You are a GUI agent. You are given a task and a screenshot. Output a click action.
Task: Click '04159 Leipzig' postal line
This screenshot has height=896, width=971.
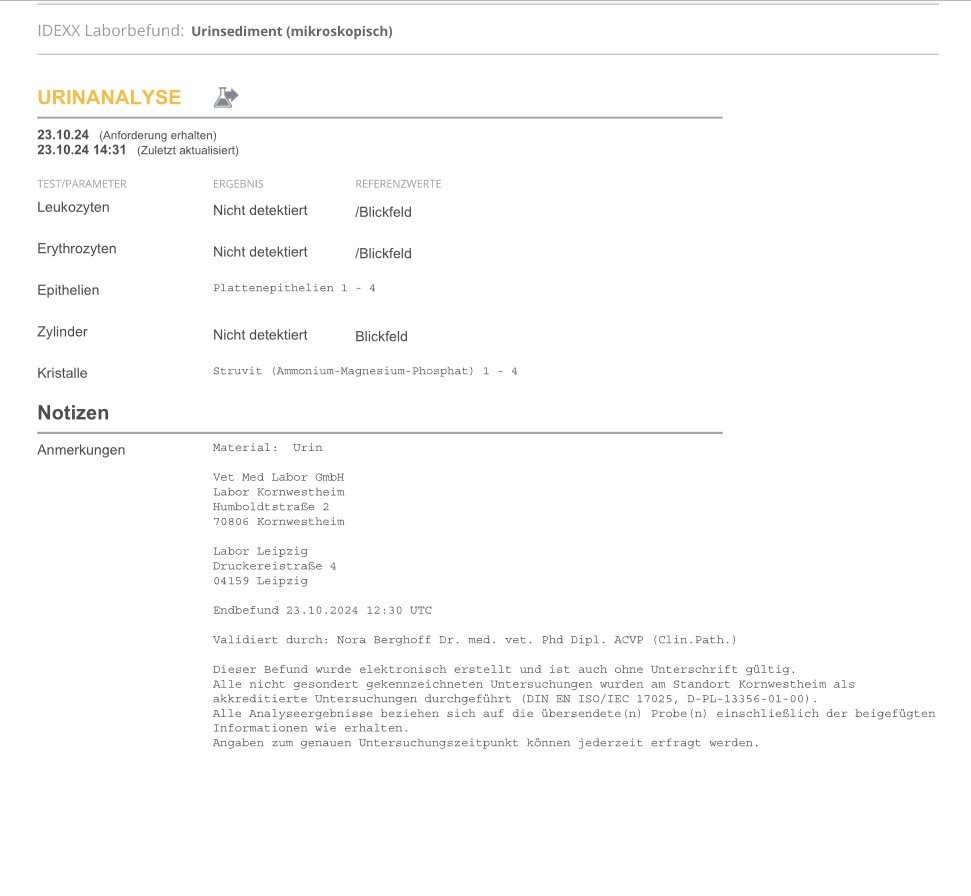261,581
